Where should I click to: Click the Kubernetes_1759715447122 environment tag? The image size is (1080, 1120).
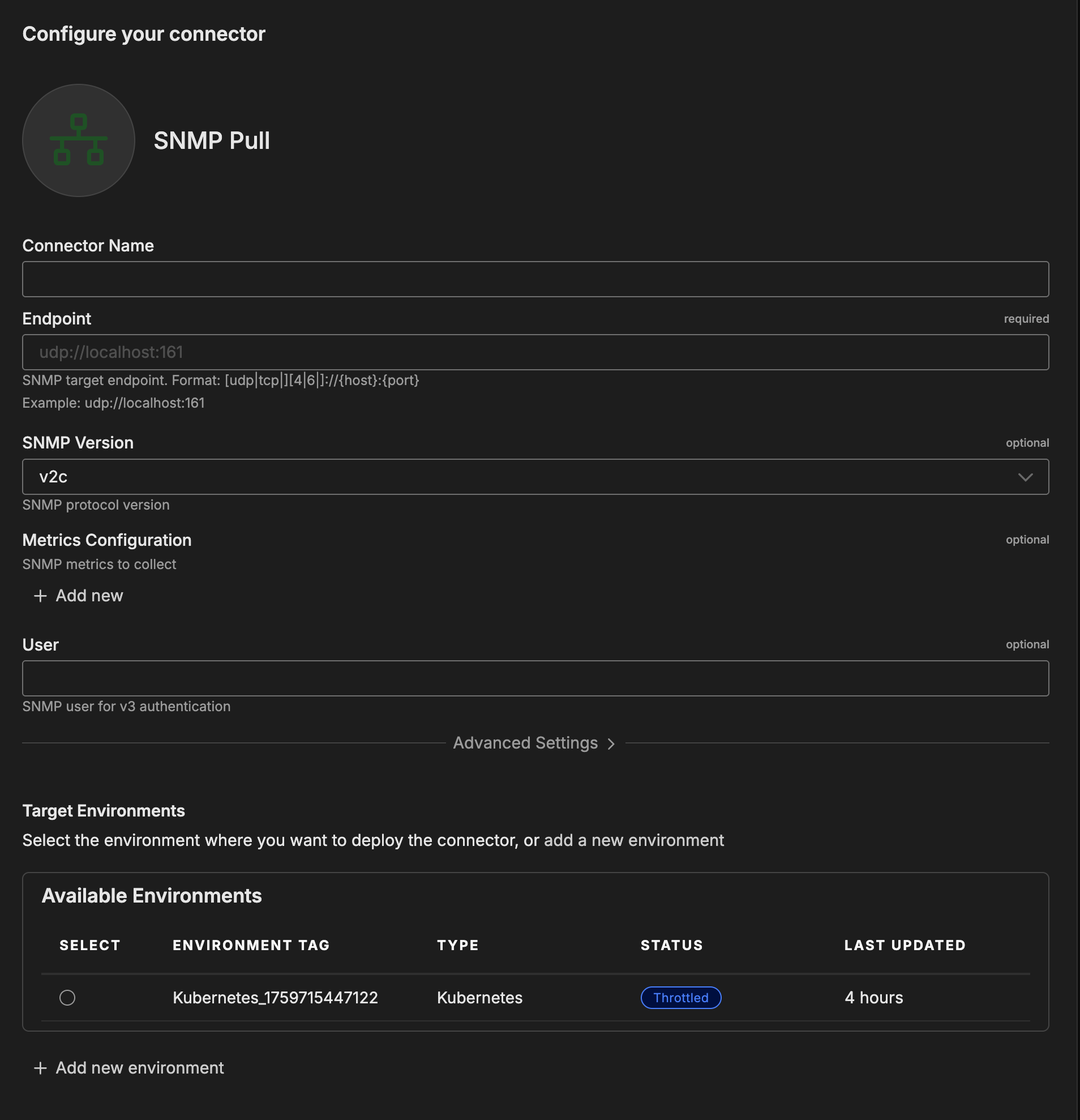coord(275,998)
